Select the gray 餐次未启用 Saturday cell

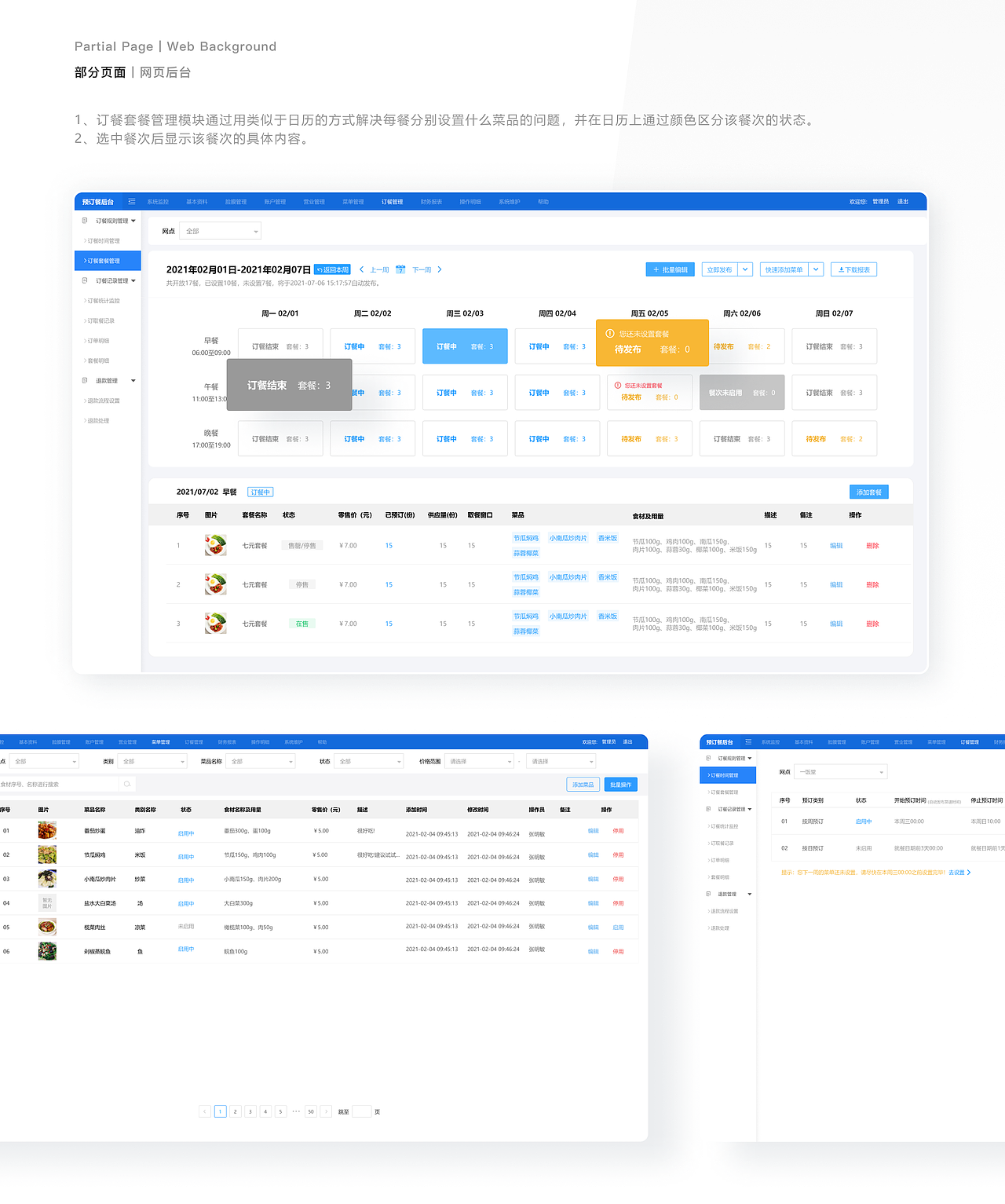pyautogui.click(x=742, y=393)
